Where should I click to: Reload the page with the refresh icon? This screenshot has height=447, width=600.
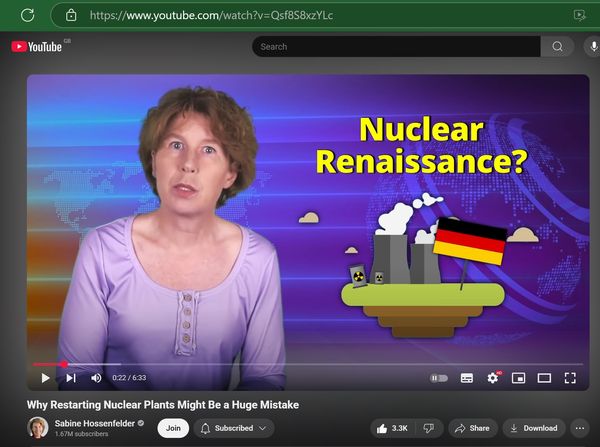click(28, 15)
